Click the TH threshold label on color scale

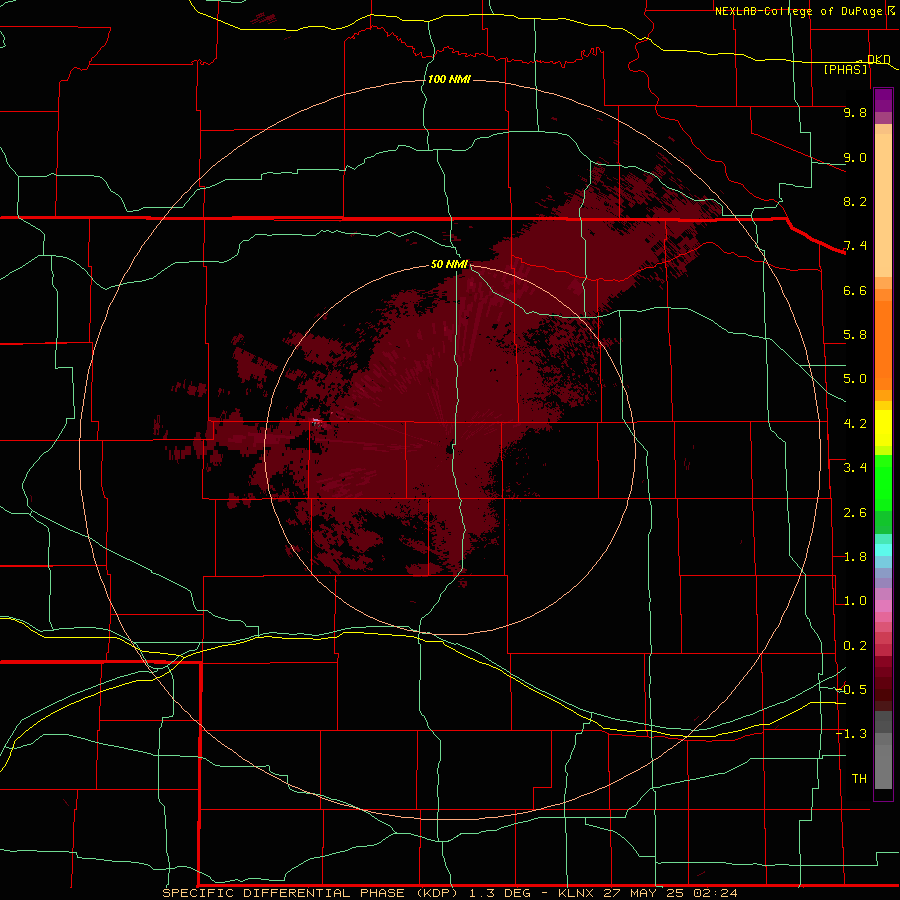tap(859, 779)
